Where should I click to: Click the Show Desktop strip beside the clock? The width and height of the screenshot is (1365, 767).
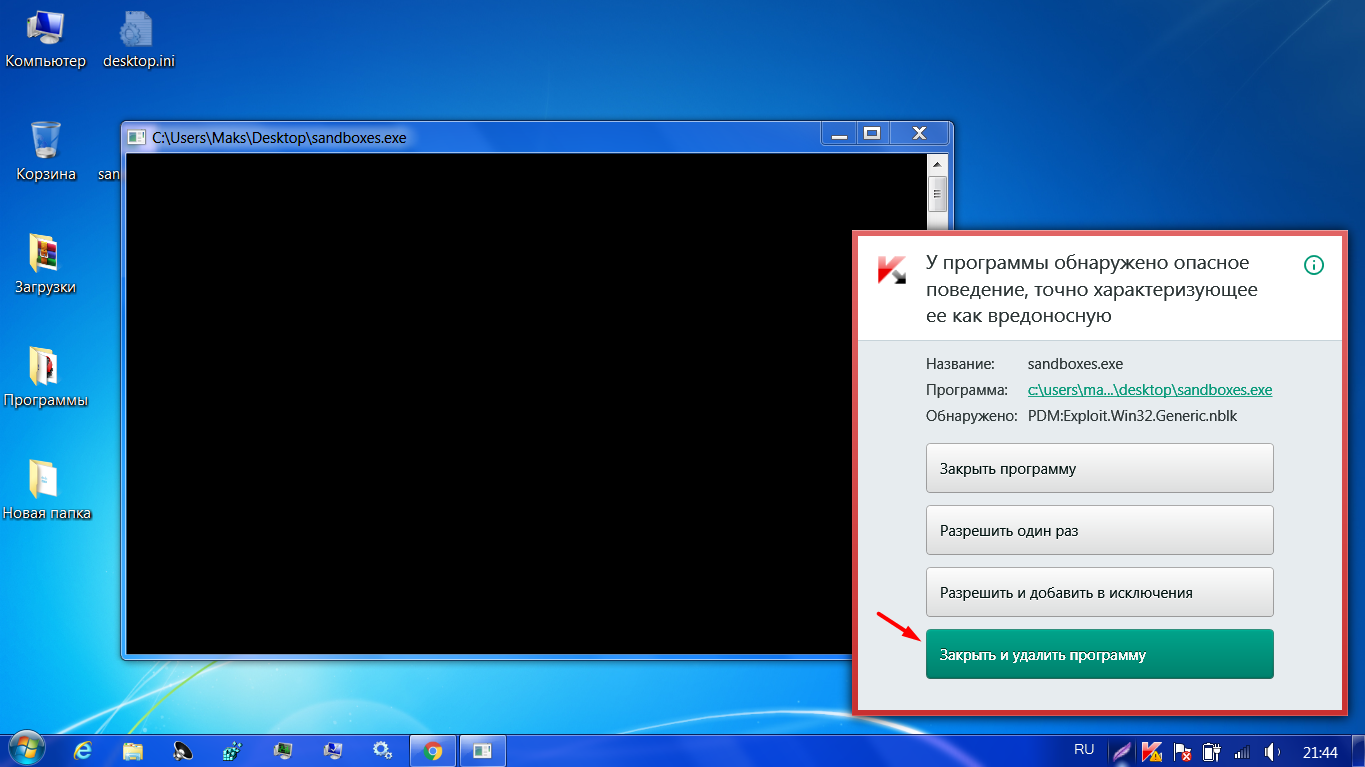[x=1358, y=751]
